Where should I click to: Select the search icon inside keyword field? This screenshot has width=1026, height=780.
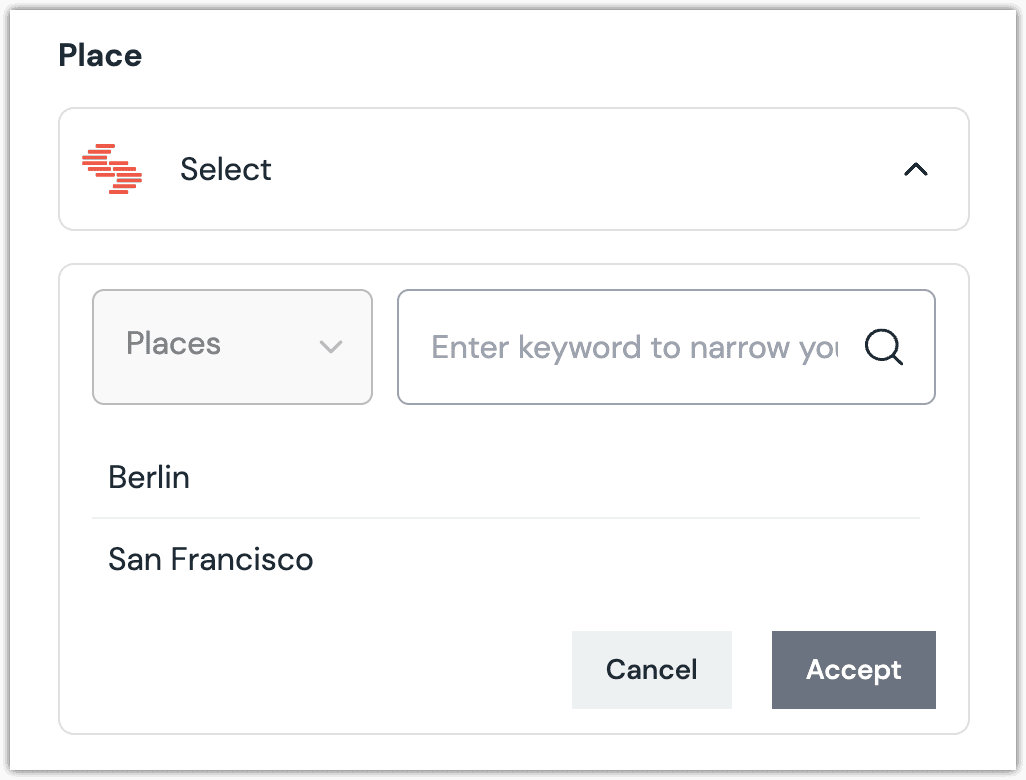pyautogui.click(x=884, y=347)
